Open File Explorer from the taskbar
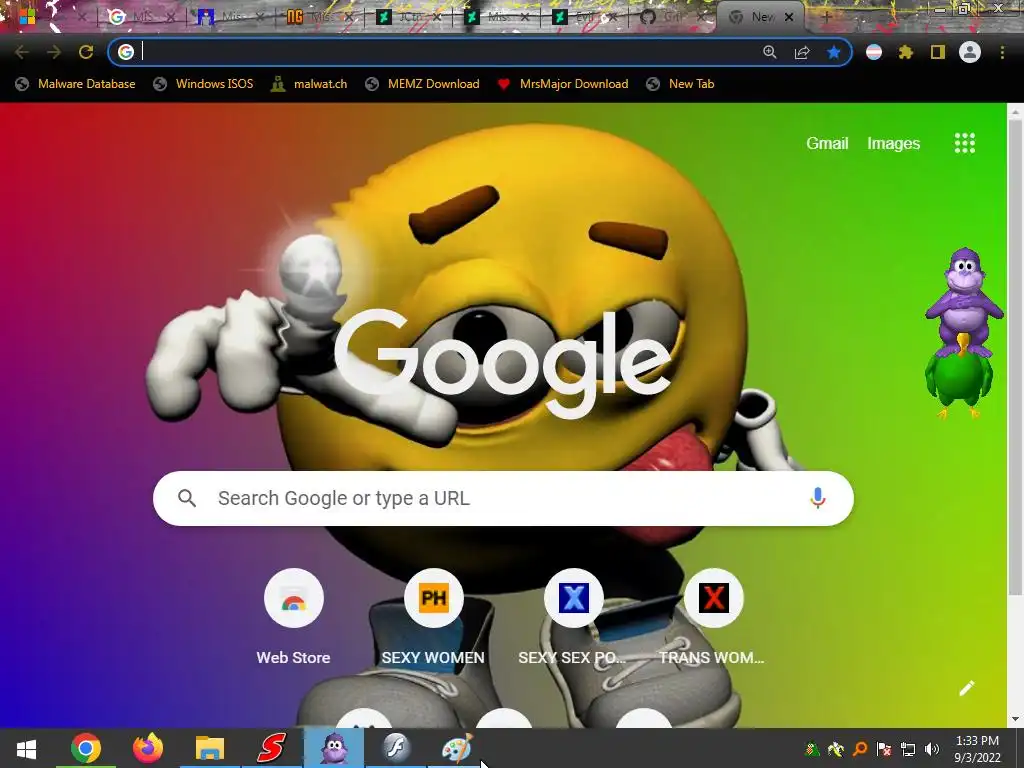 click(x=210, y=748)
